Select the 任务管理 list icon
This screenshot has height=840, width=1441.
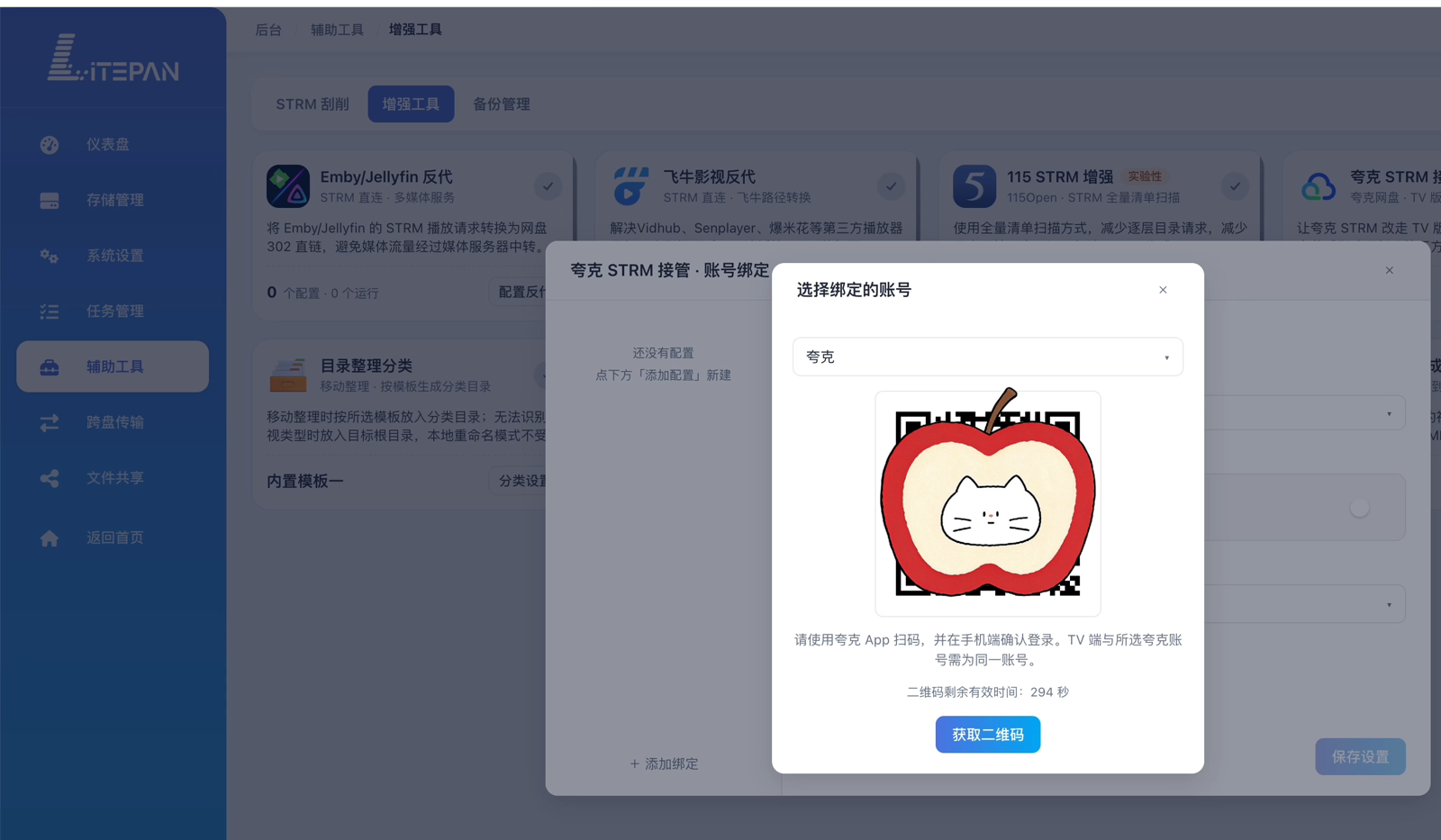click(50, 312)
